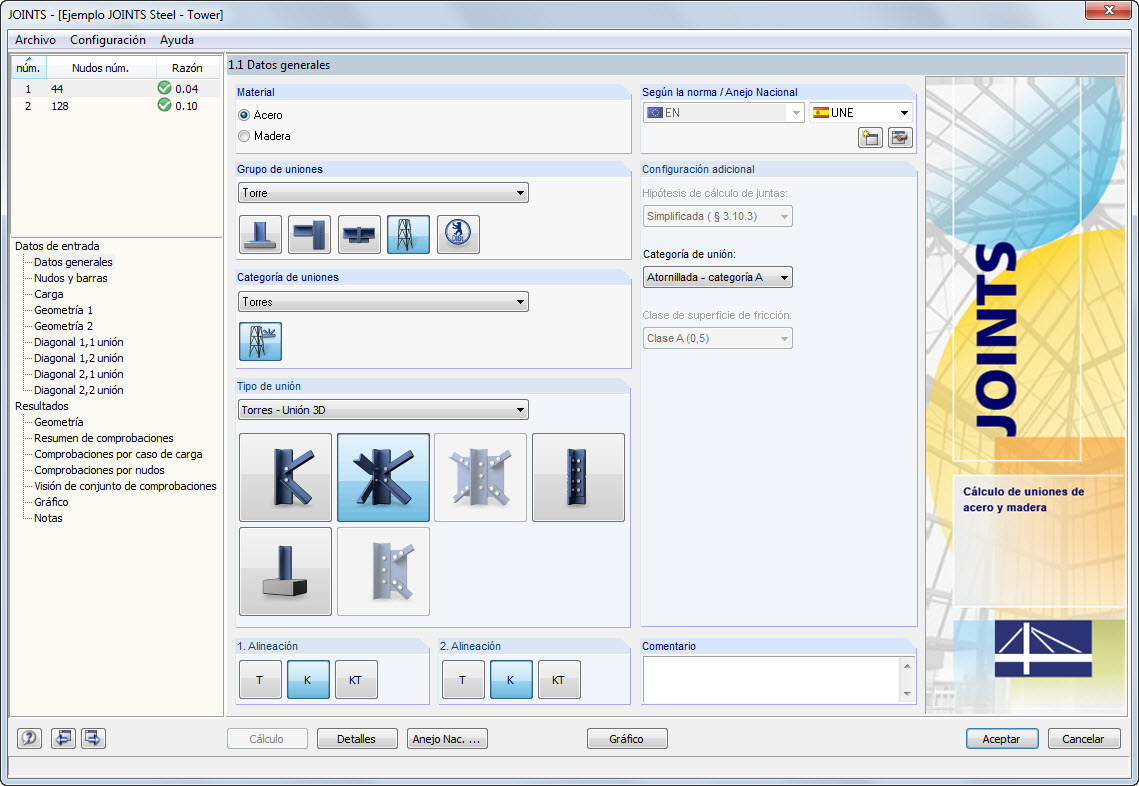The height and width of the screenshot is (786, 1139).
Task: Open Diagonal 1,1 unión tree item
Action: click(78, 342)
